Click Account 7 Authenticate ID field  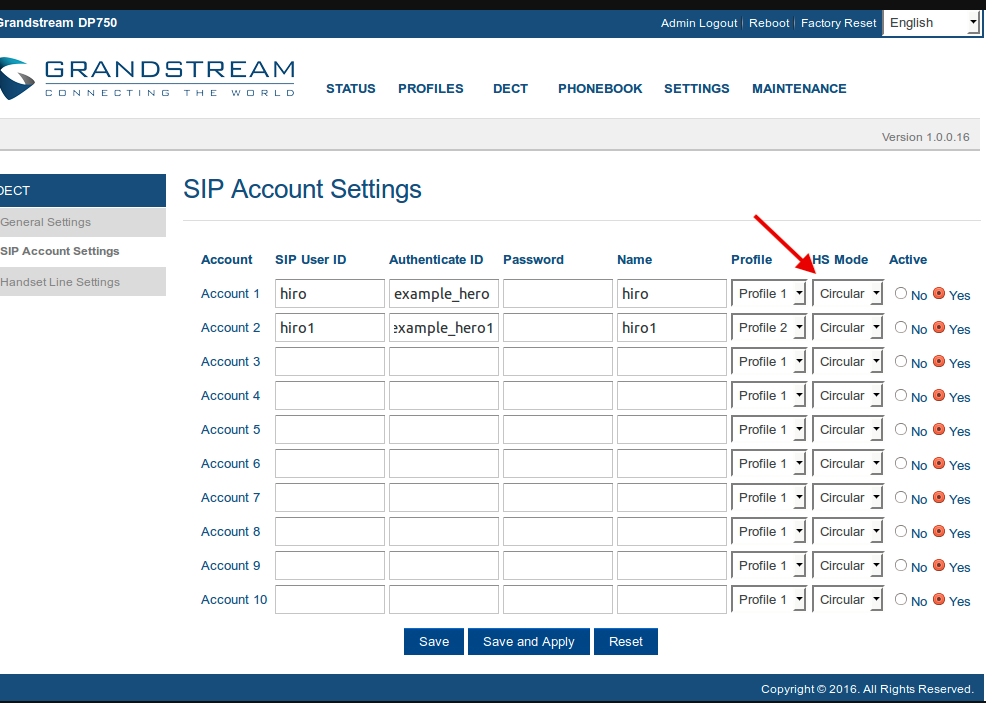(444, 497)
